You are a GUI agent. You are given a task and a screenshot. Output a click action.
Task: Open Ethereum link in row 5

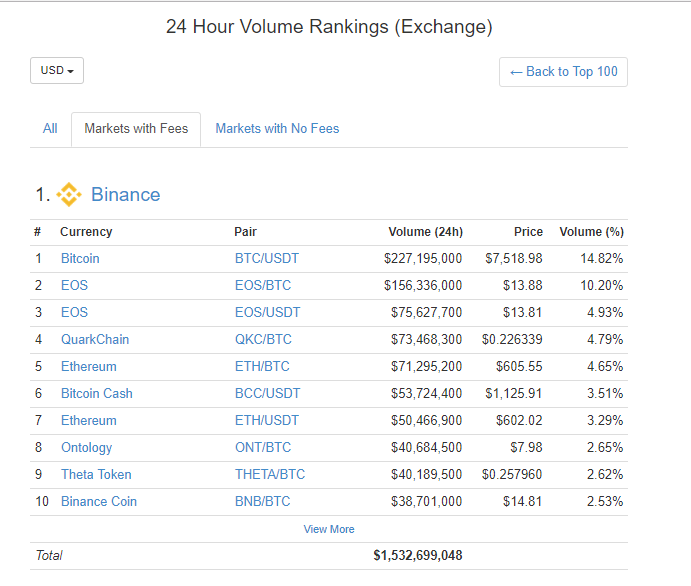coord(89,367)
